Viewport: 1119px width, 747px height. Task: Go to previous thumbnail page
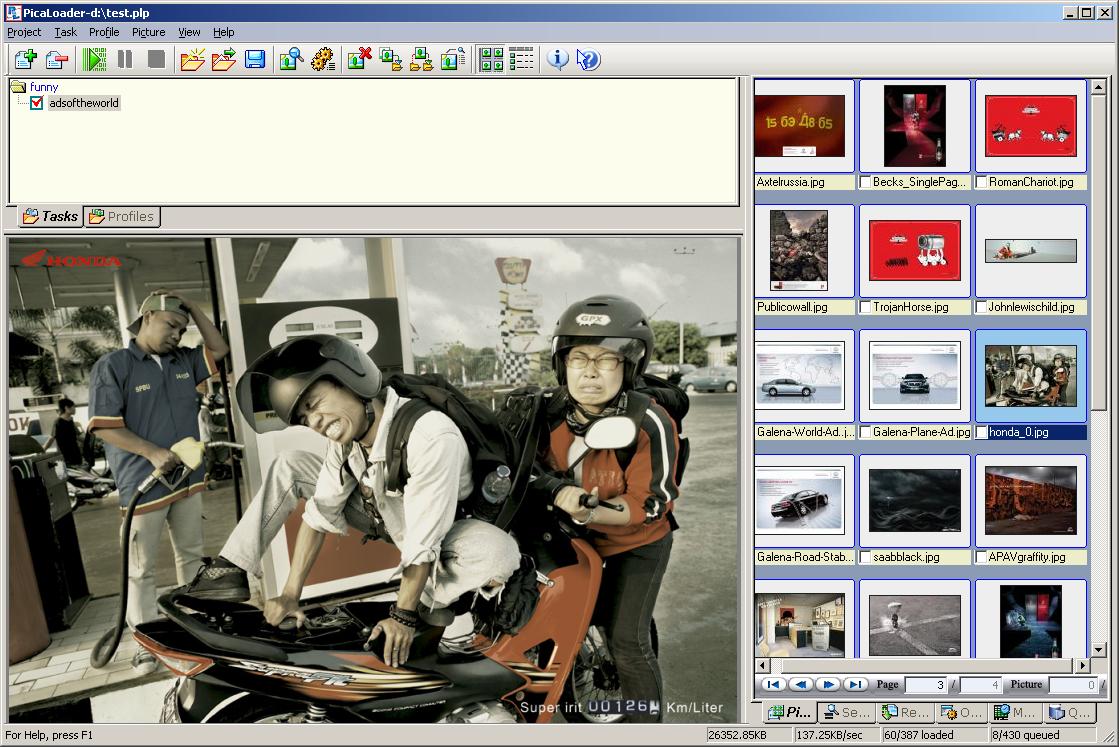[x=801, y=684]
